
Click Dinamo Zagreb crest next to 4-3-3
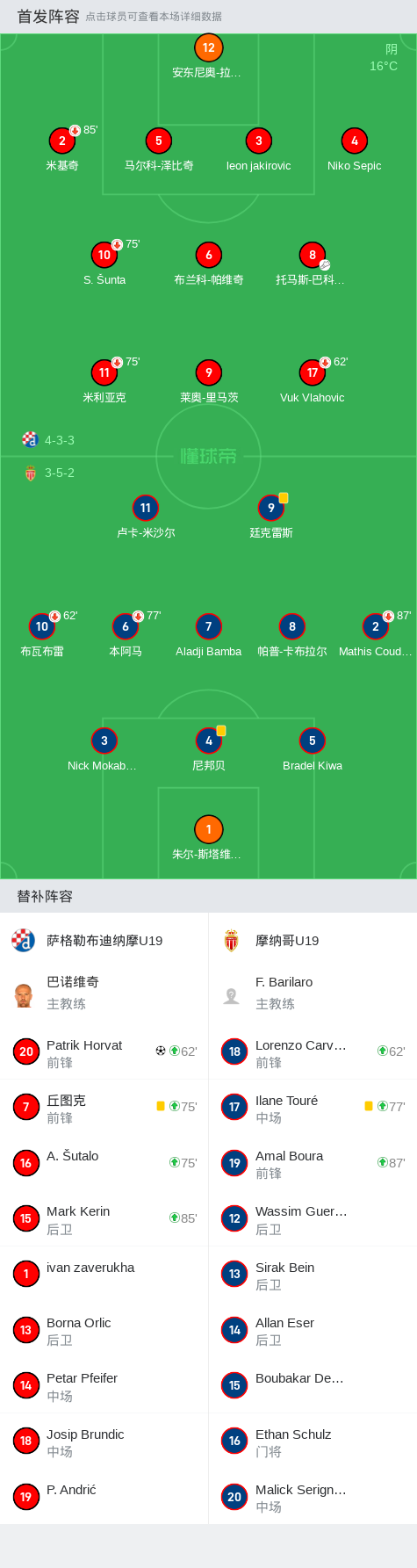[x=30, y=439]
